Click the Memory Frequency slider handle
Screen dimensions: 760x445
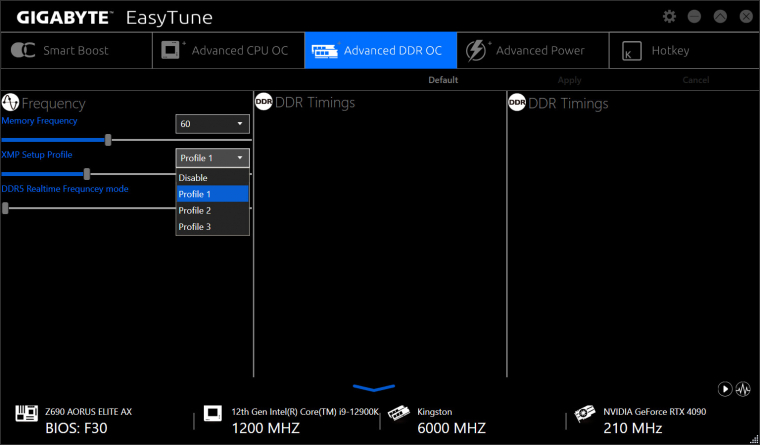[x=108, y=140]
